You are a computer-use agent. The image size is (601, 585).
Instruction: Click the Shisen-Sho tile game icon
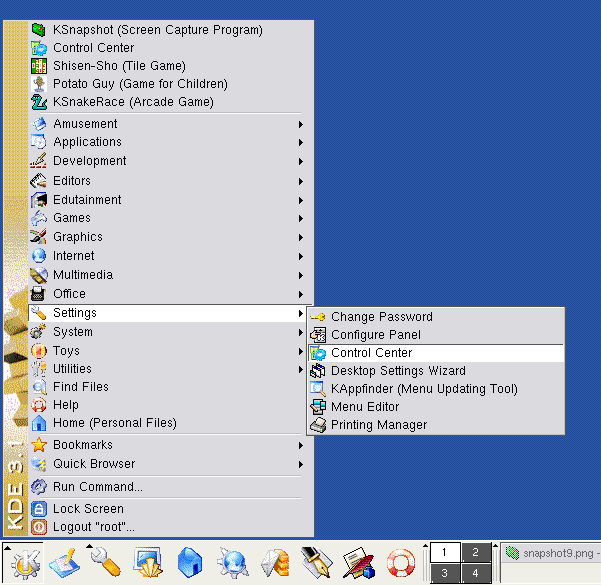coord(39,66)
